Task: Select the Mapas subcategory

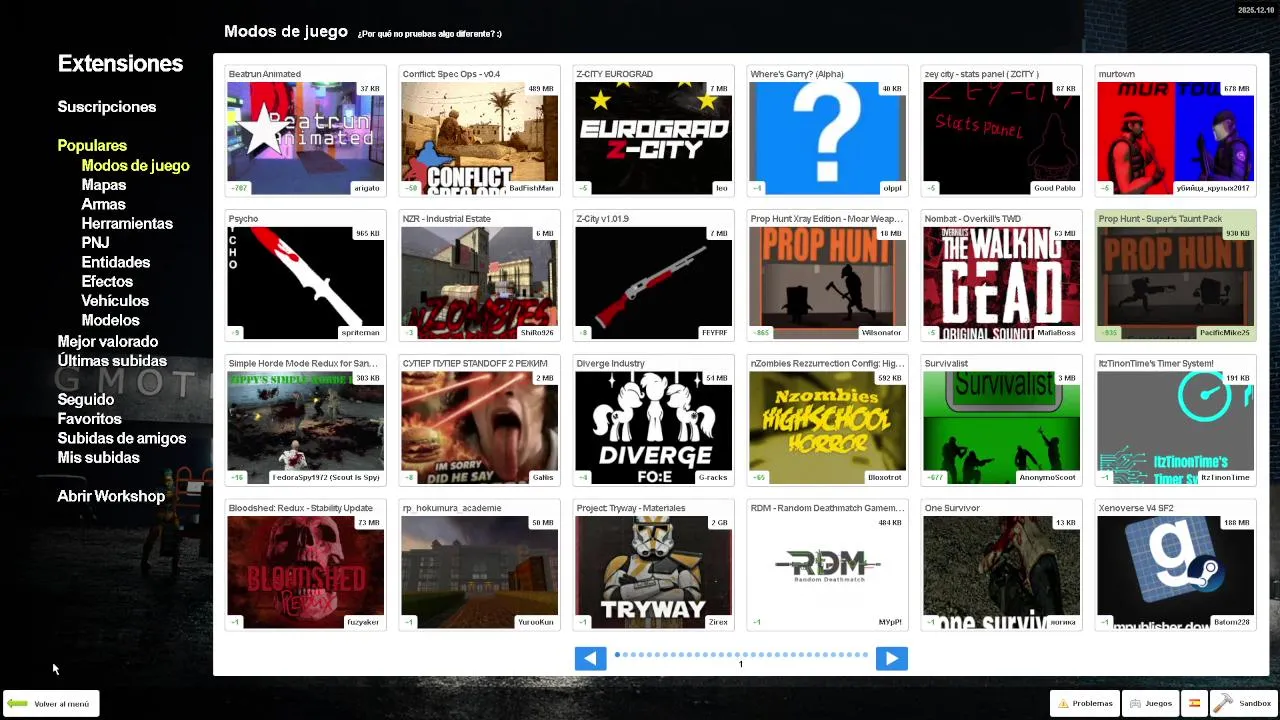Action: tap(104, 185)
